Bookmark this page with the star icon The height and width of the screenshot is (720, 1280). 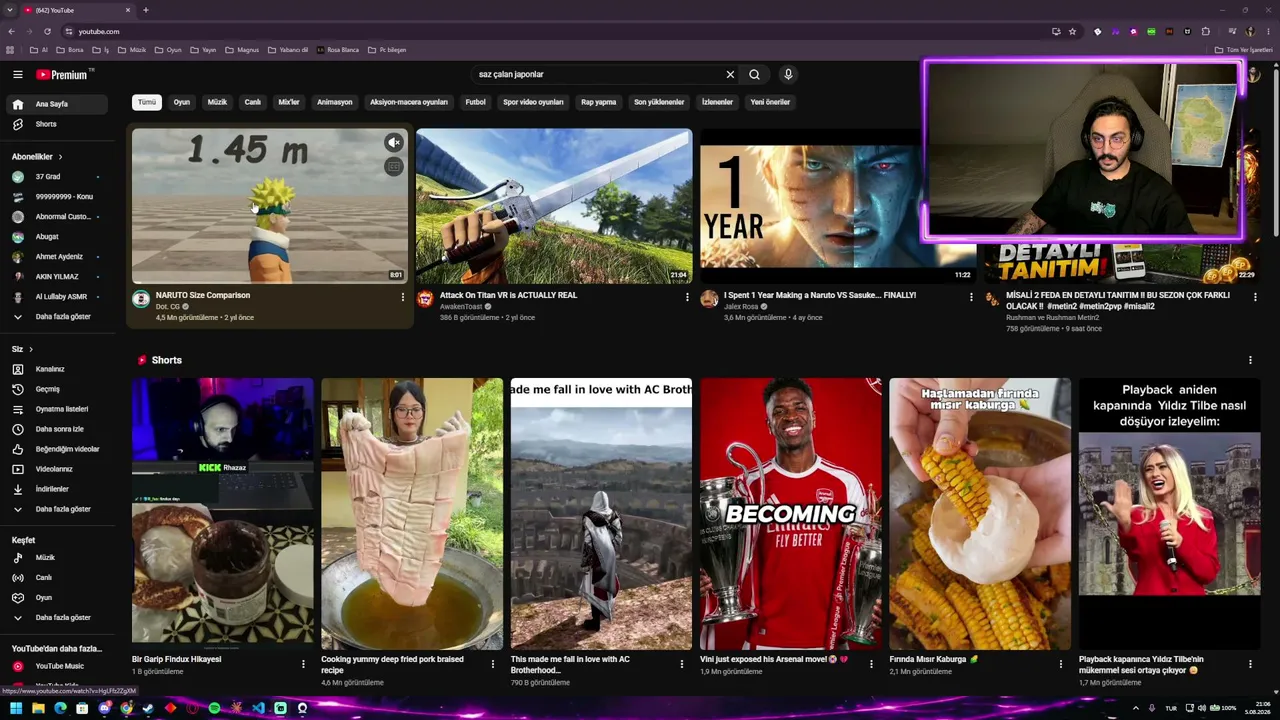click(1073, 31)
